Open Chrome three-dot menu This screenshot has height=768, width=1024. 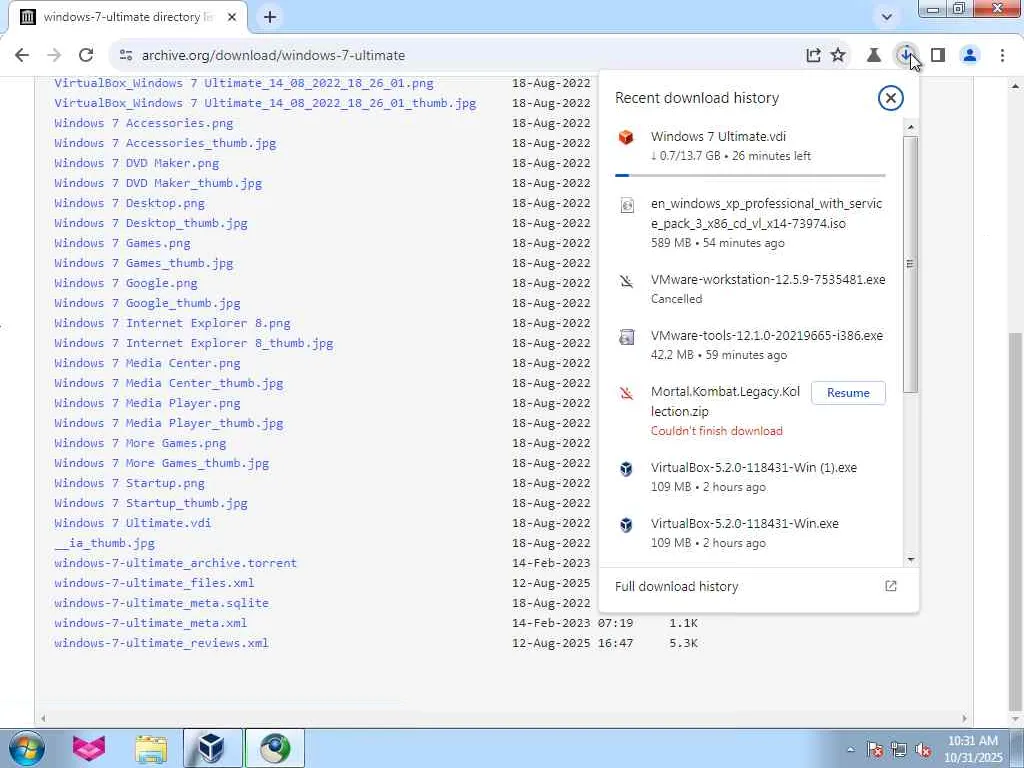point(1002,56)
